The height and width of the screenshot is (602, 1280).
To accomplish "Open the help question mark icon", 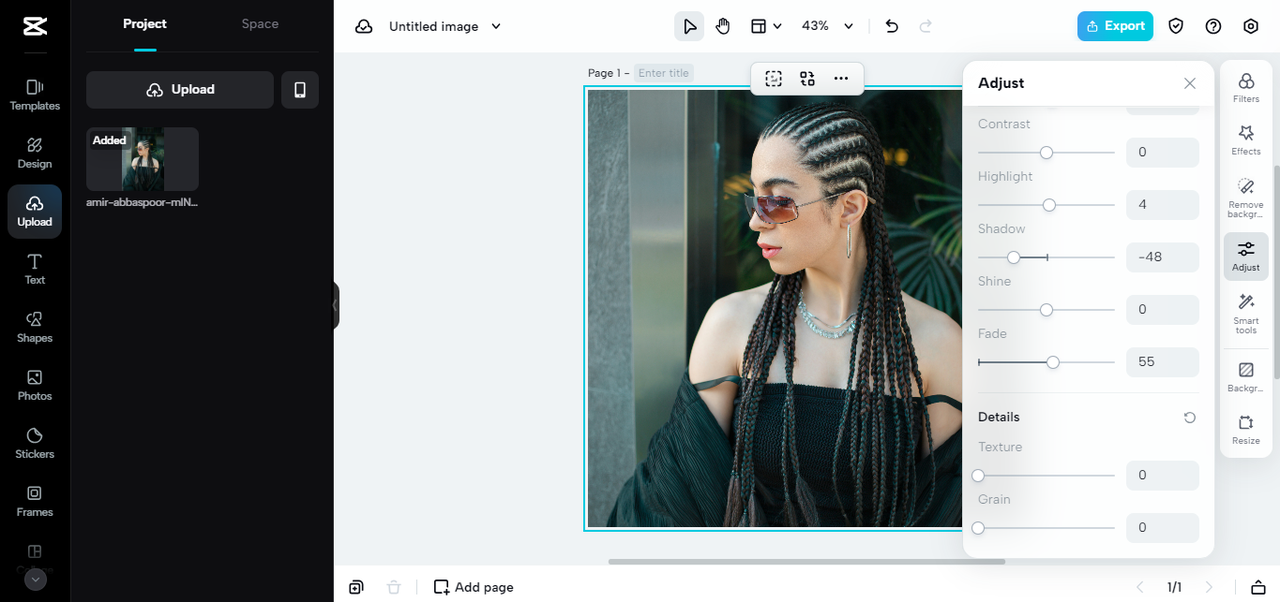I will (x=1213, y=27).
